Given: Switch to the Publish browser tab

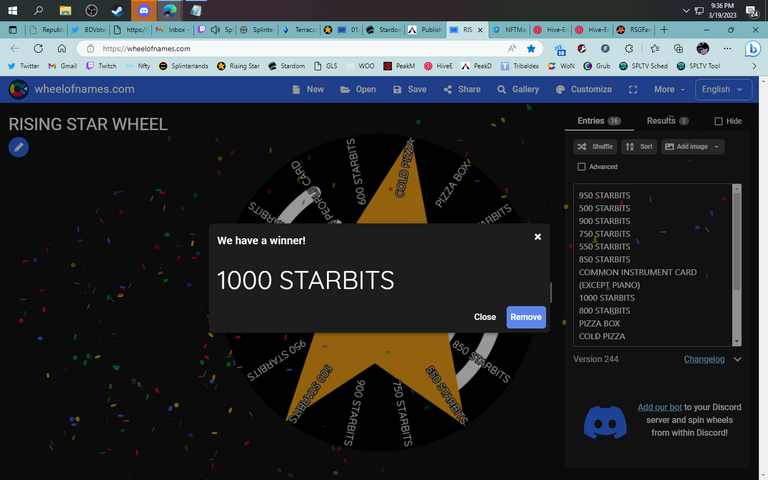Looking at the screenshot, I should (425, 30).
